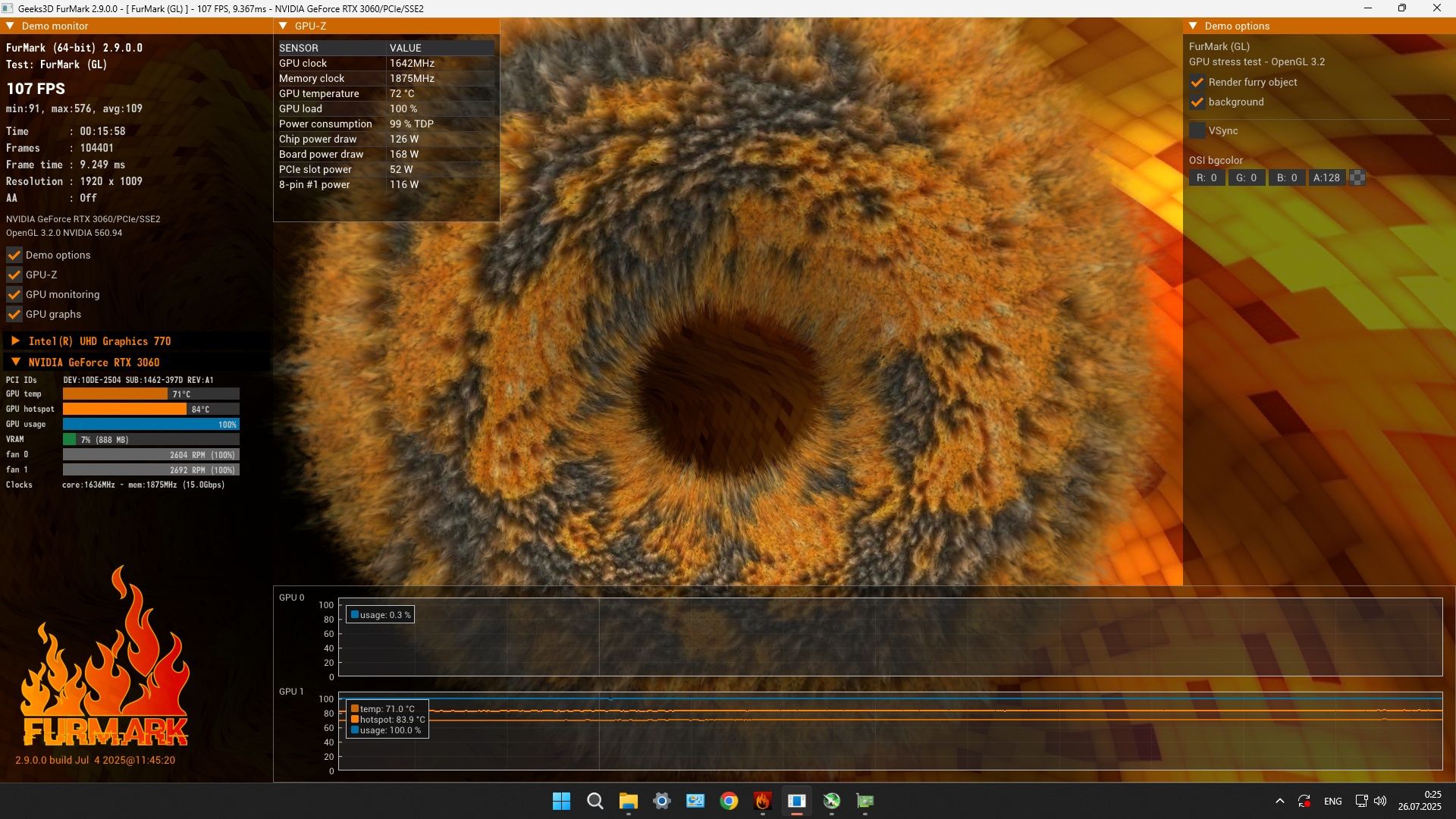The height and width of the screenshot is (819, 1456).
Task: Click the GPU temp 71°C bar
Action: click(151, 394)
